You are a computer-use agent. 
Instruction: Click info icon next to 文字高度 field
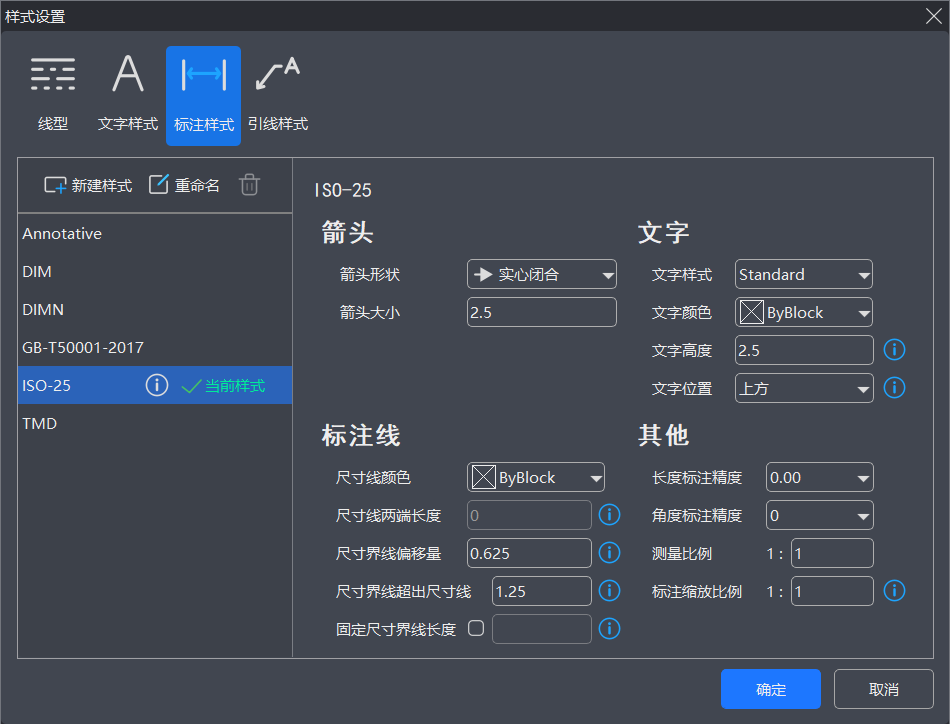point(894,350)
